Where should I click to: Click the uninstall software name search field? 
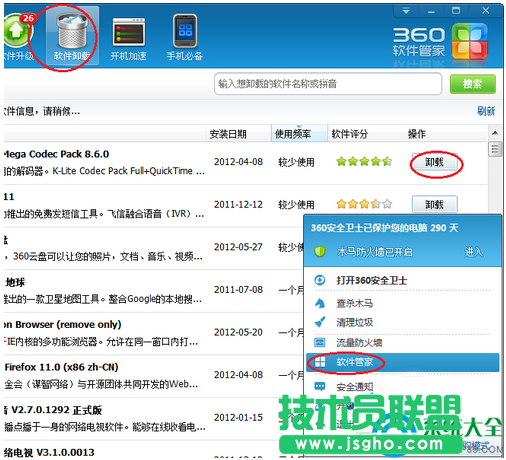tap(328, 84)
